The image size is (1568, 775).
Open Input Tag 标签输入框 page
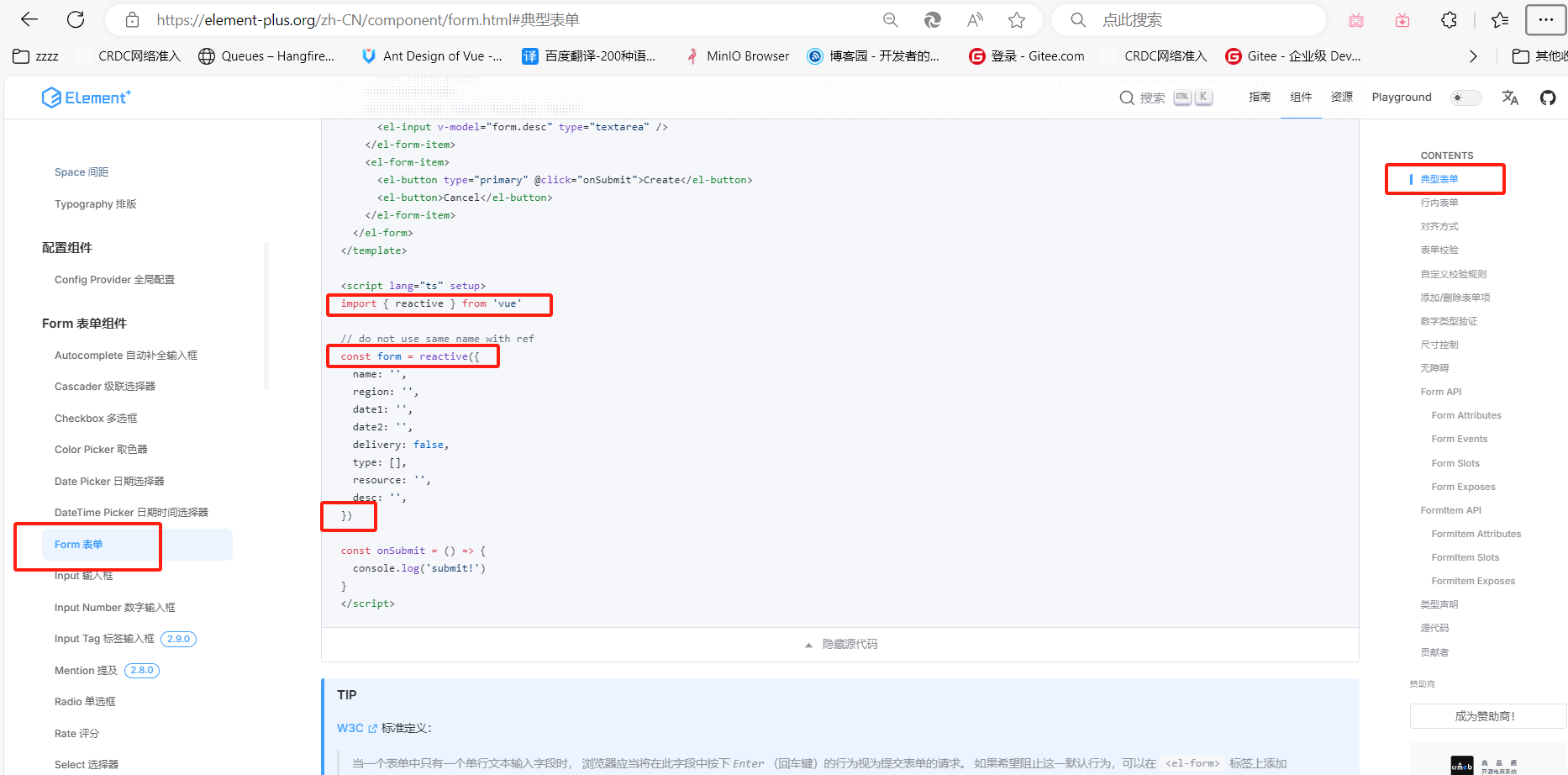(x=104, y=639)
